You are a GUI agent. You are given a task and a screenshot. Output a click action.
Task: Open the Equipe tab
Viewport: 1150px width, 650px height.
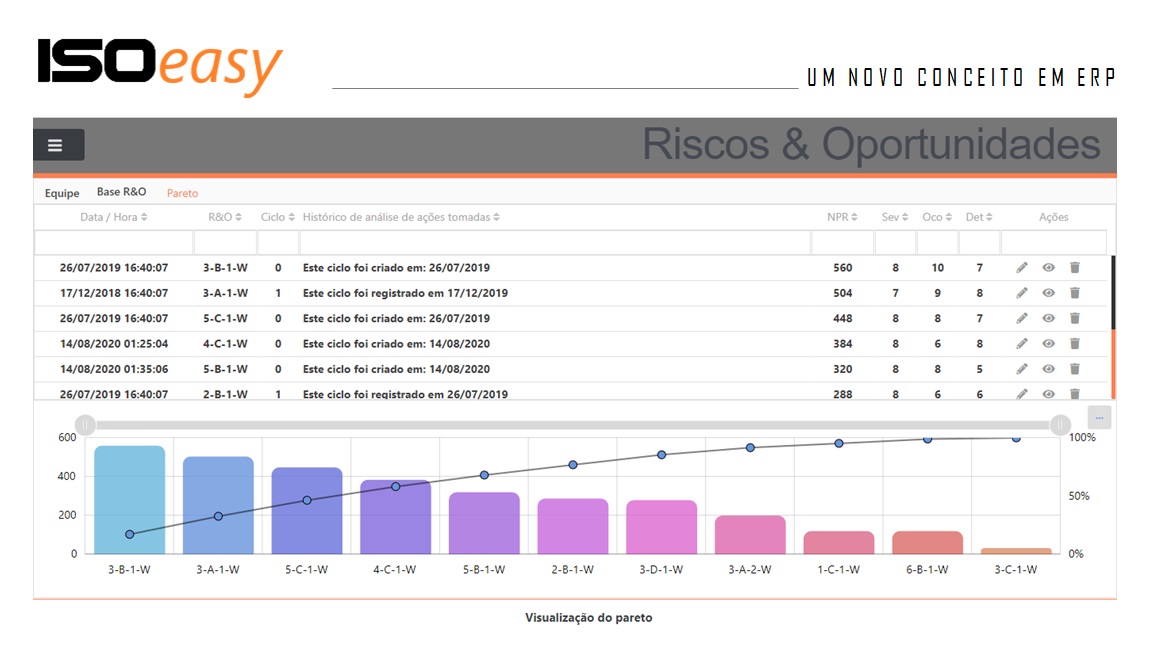click(62, 193)
